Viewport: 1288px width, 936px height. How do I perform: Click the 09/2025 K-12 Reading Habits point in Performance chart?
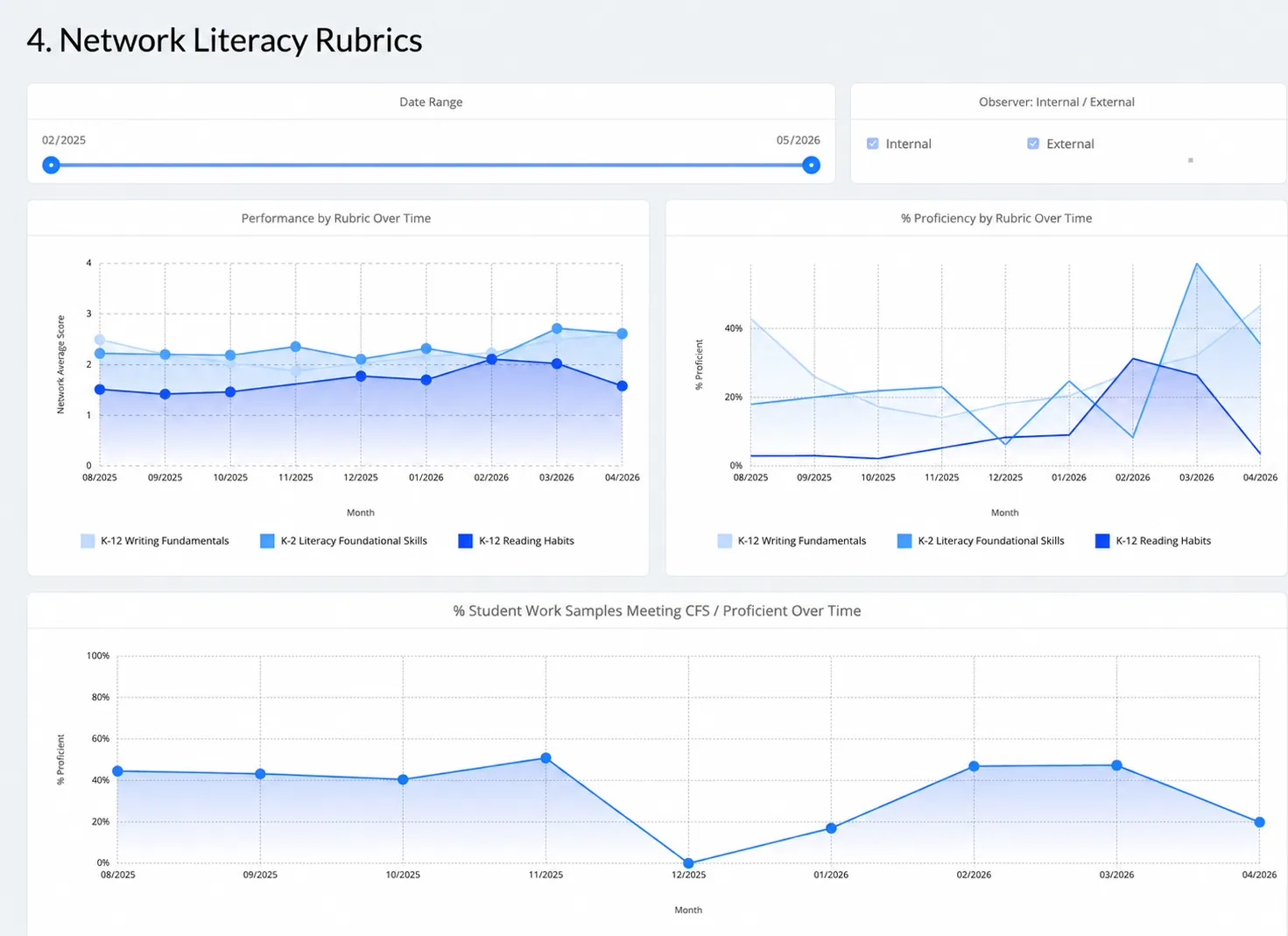[x=165, y=394]
